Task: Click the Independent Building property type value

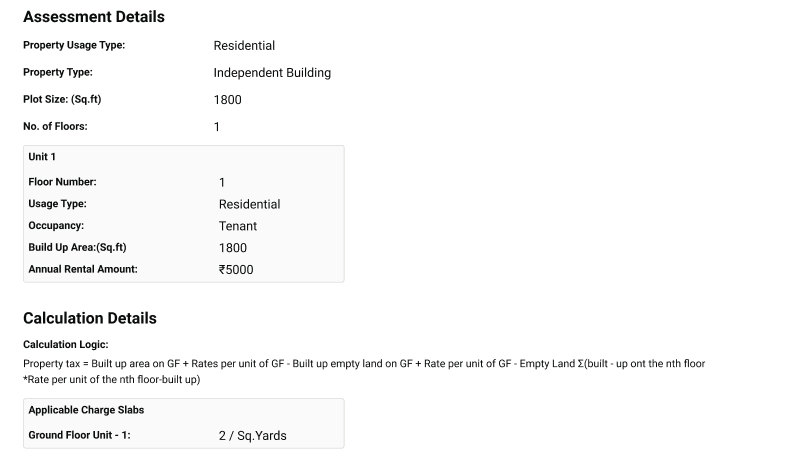Action: click(x=272, y=73)
